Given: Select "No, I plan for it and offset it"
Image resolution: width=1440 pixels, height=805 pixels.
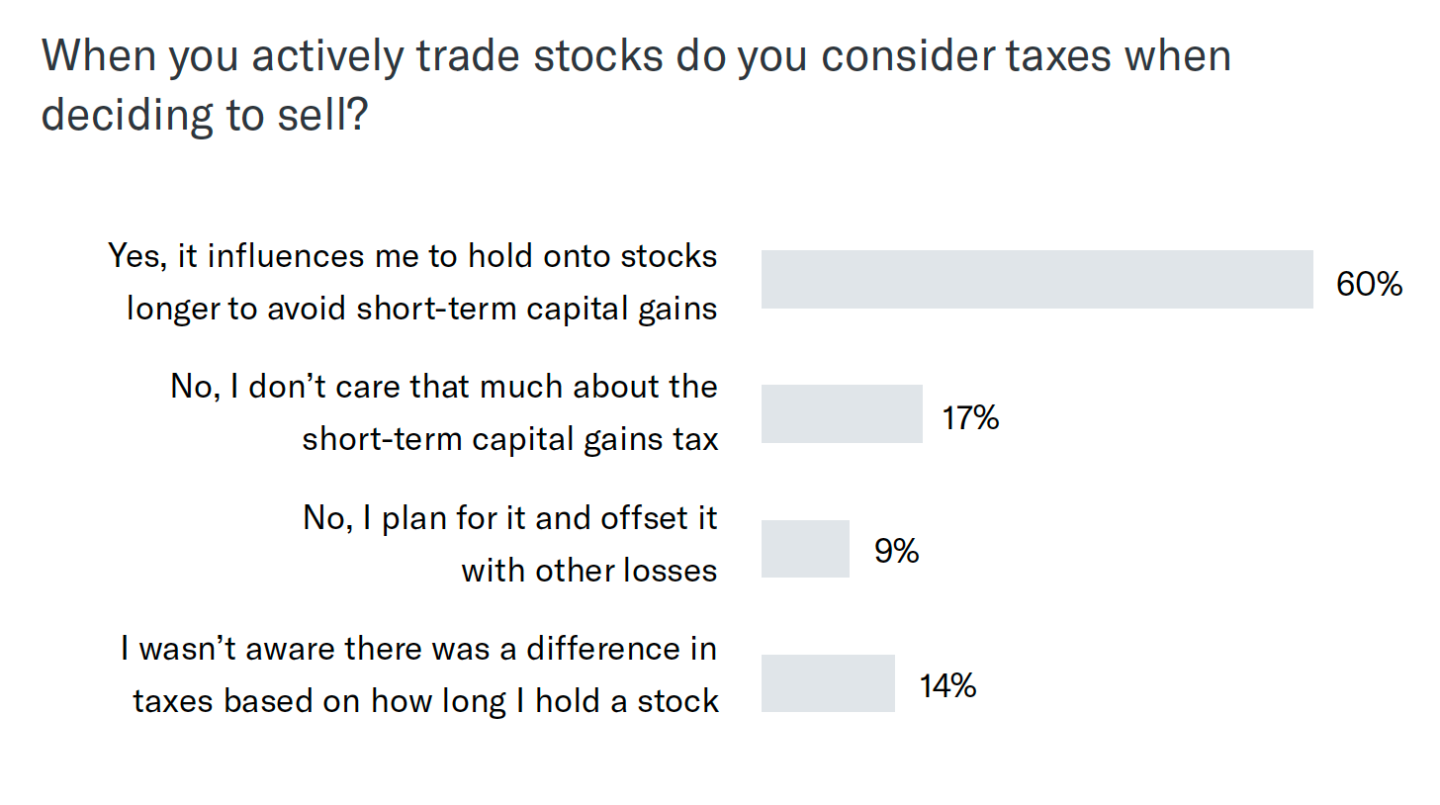Looking at the screenshot, I should click(510, 518).
